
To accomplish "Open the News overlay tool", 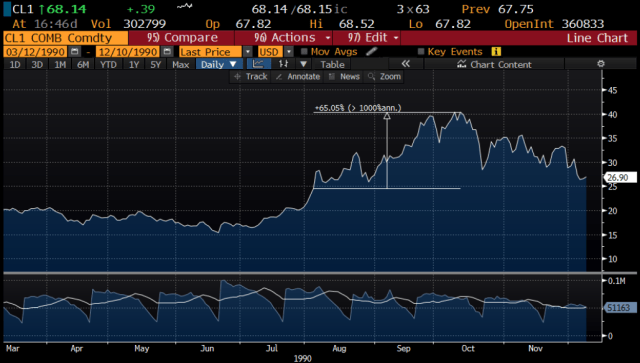I will pos(344,76).
